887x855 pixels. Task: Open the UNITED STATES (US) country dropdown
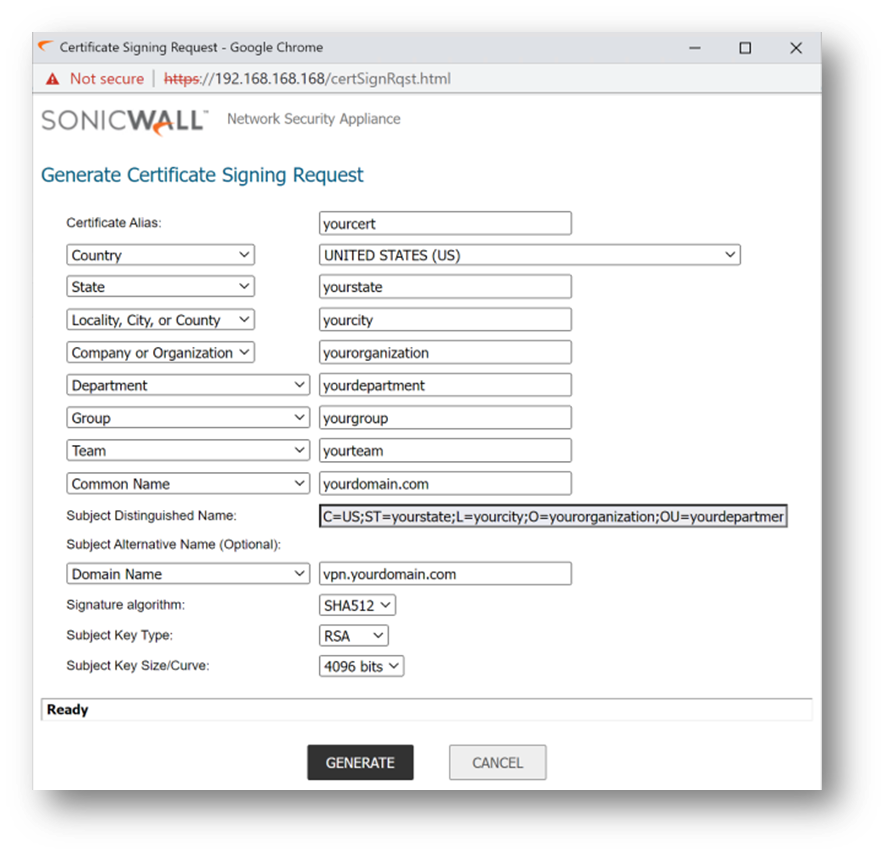[x=529, y=255]
